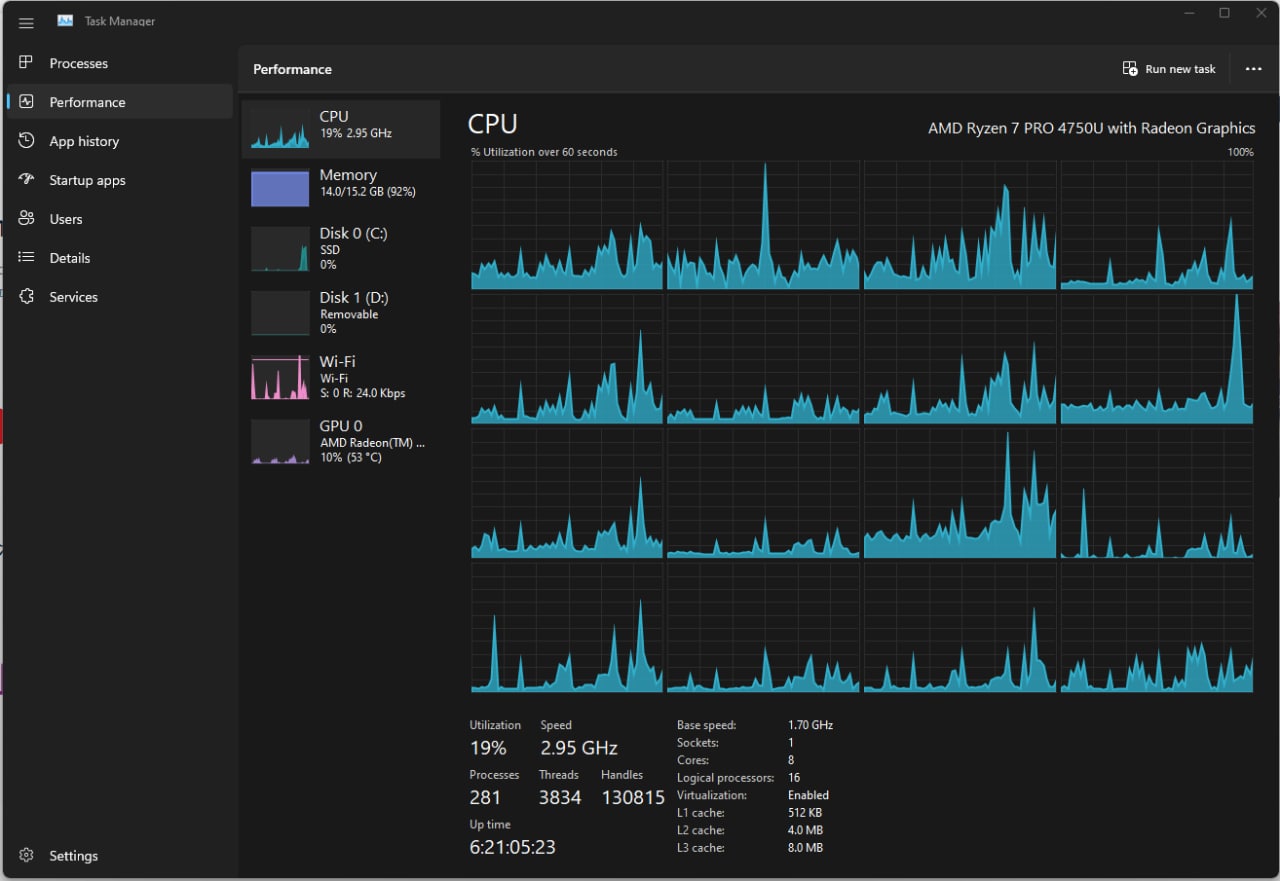Screen dimensions: 1280x881
Task: Open Settings via the gear icon
Action: click(27, 856)
